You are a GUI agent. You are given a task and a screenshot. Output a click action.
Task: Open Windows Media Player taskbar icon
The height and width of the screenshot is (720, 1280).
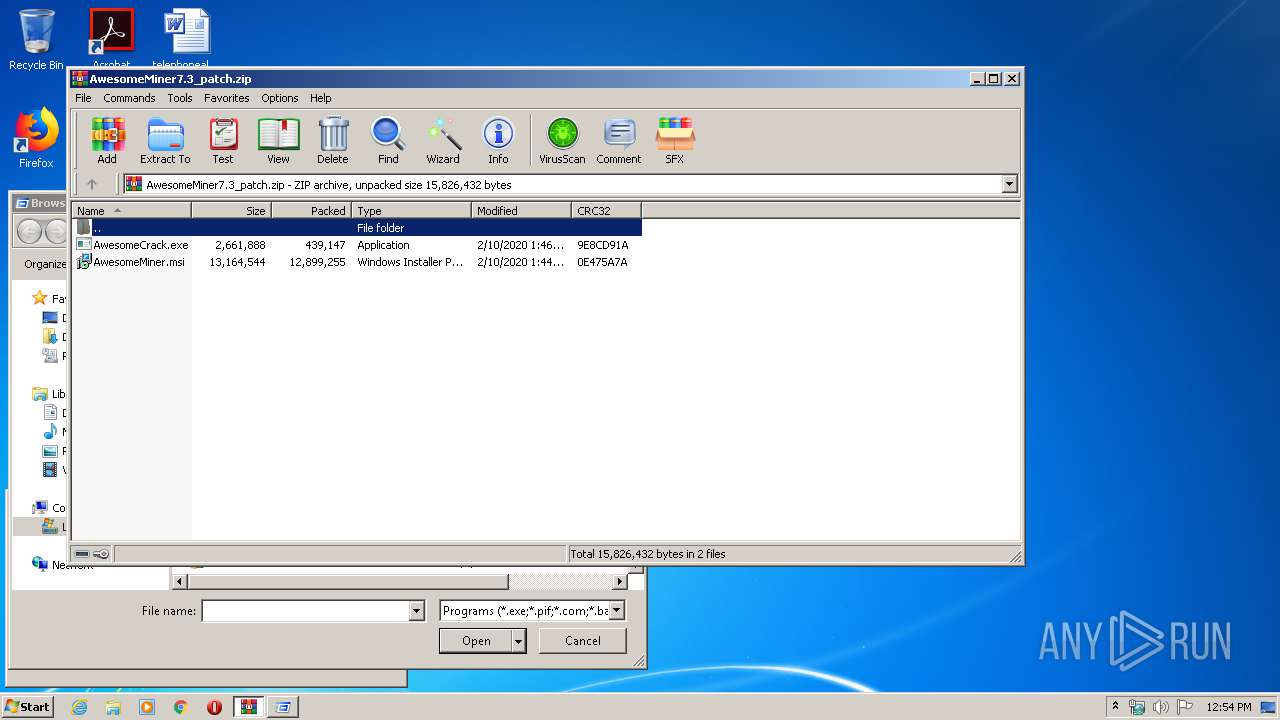pyautogui.click(x=147, y=707)
